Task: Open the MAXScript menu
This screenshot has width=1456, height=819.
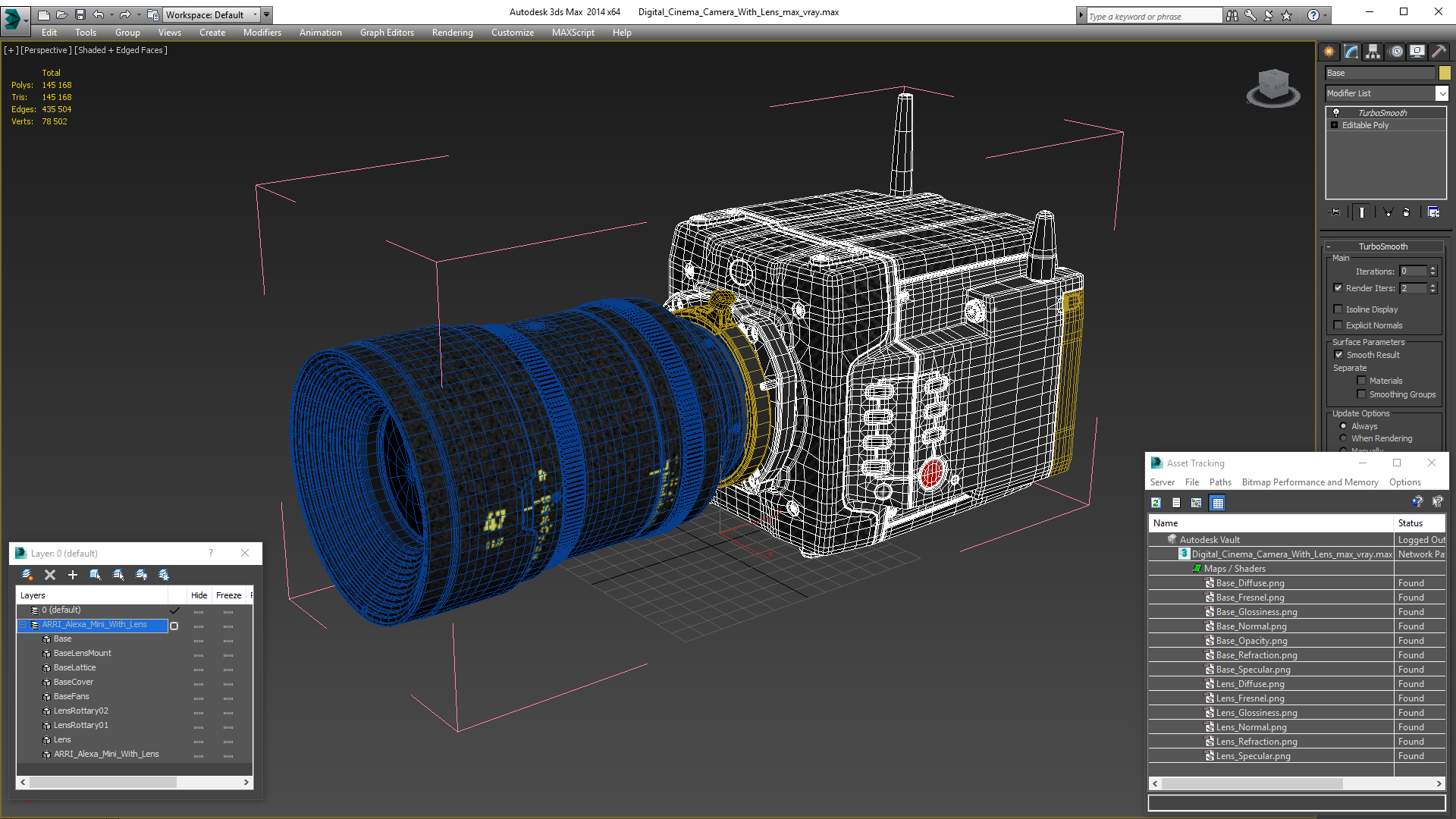Action: point(573,33)
